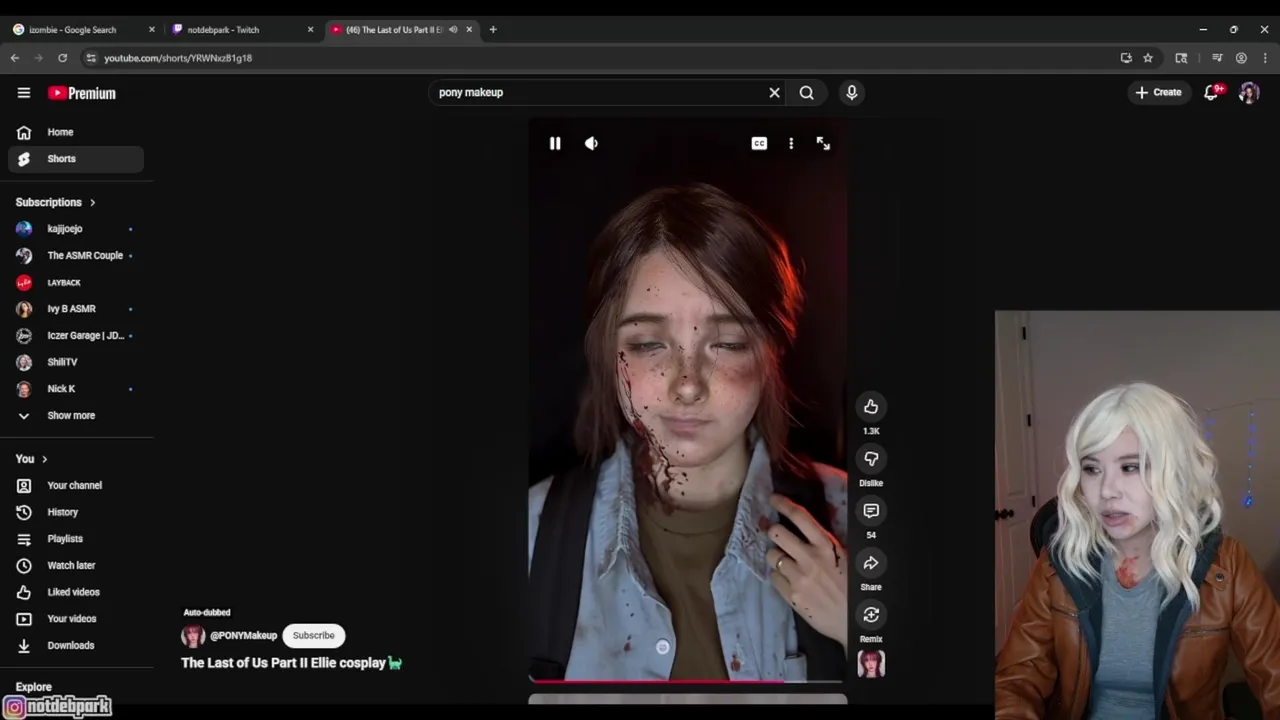Open kaijjoejo subscription channel
The image size is (1280, 720).
click(x=76, y=229)
